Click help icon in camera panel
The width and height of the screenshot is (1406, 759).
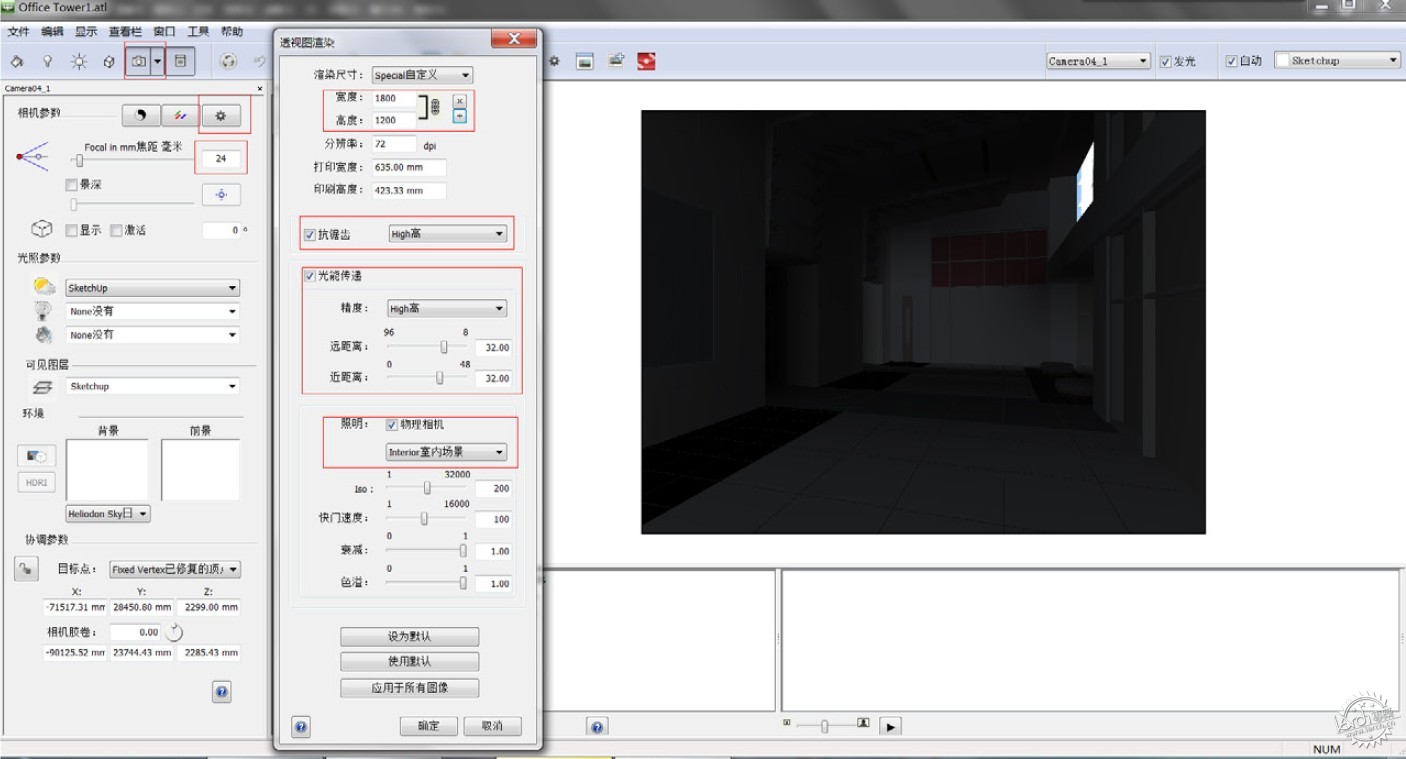[x=222, y=691]
